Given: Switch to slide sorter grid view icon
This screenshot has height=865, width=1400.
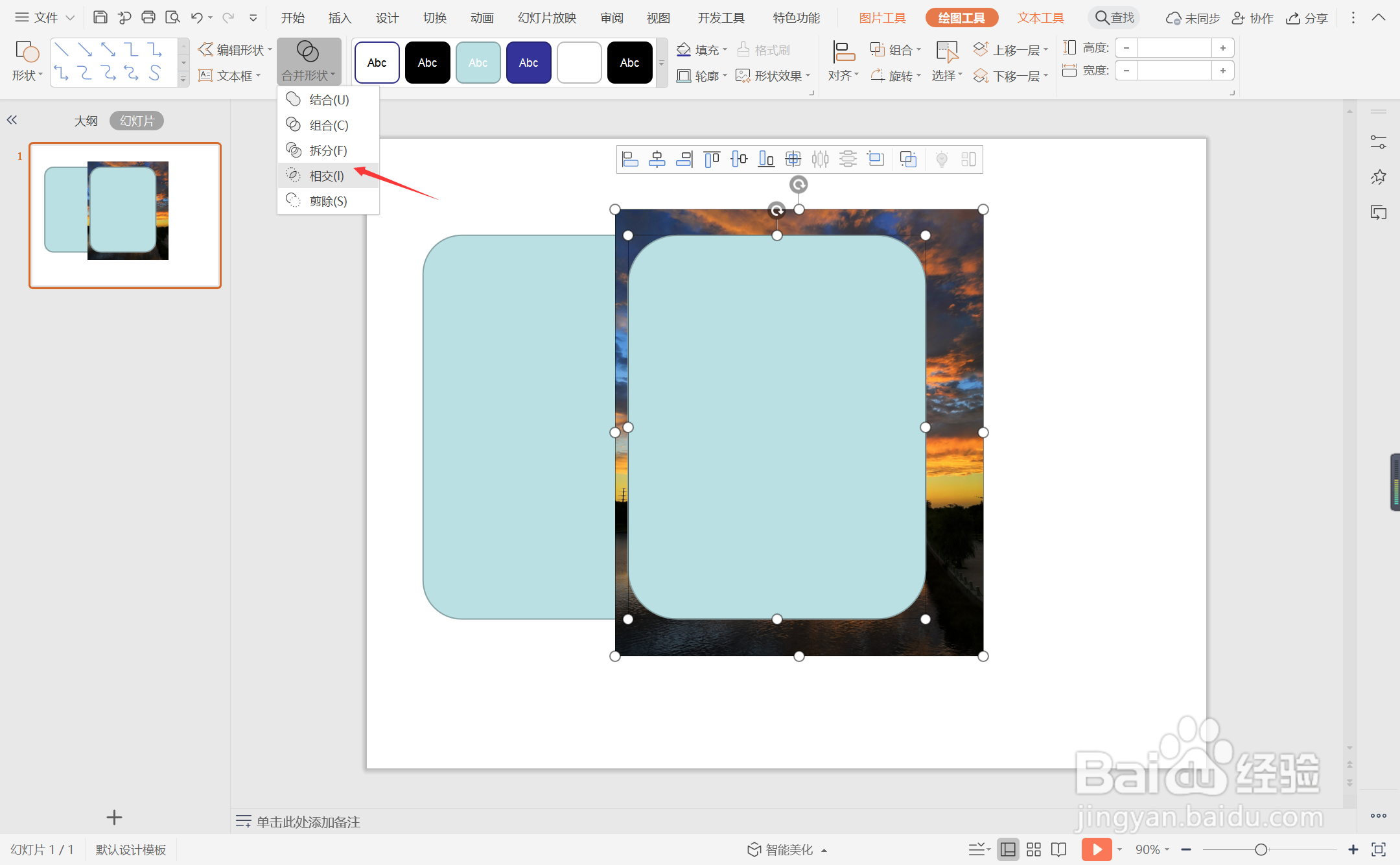Looking at the screenshot, I should (1034, 849).
